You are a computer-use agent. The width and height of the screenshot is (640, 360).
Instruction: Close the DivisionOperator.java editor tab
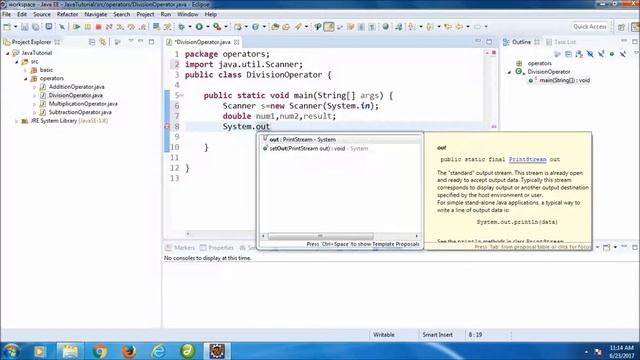[236, 42]
